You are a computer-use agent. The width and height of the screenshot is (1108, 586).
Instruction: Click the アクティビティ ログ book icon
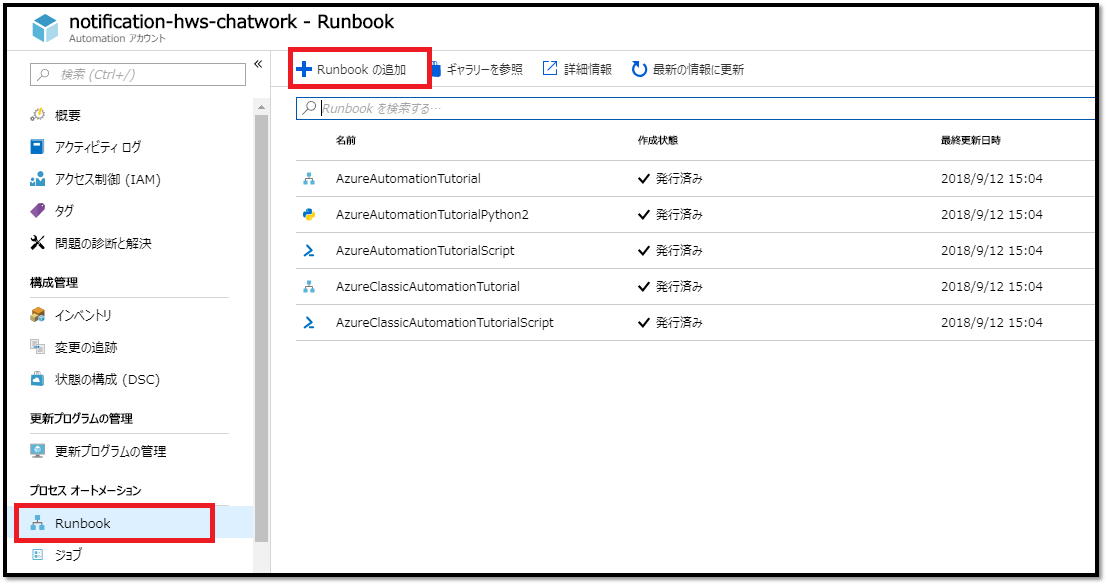point(37,146)
